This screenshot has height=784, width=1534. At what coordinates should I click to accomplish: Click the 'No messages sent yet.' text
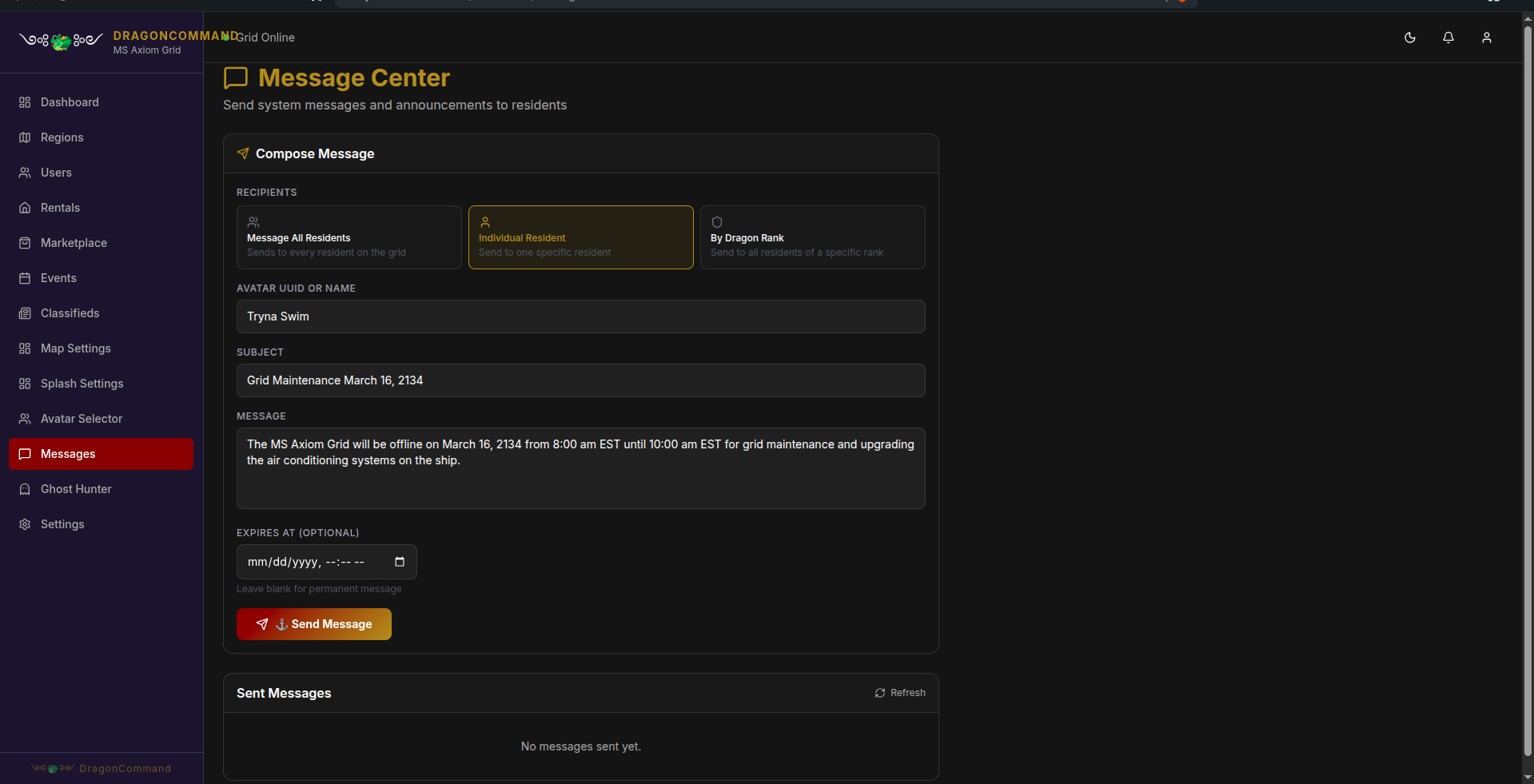coord(581,746)
